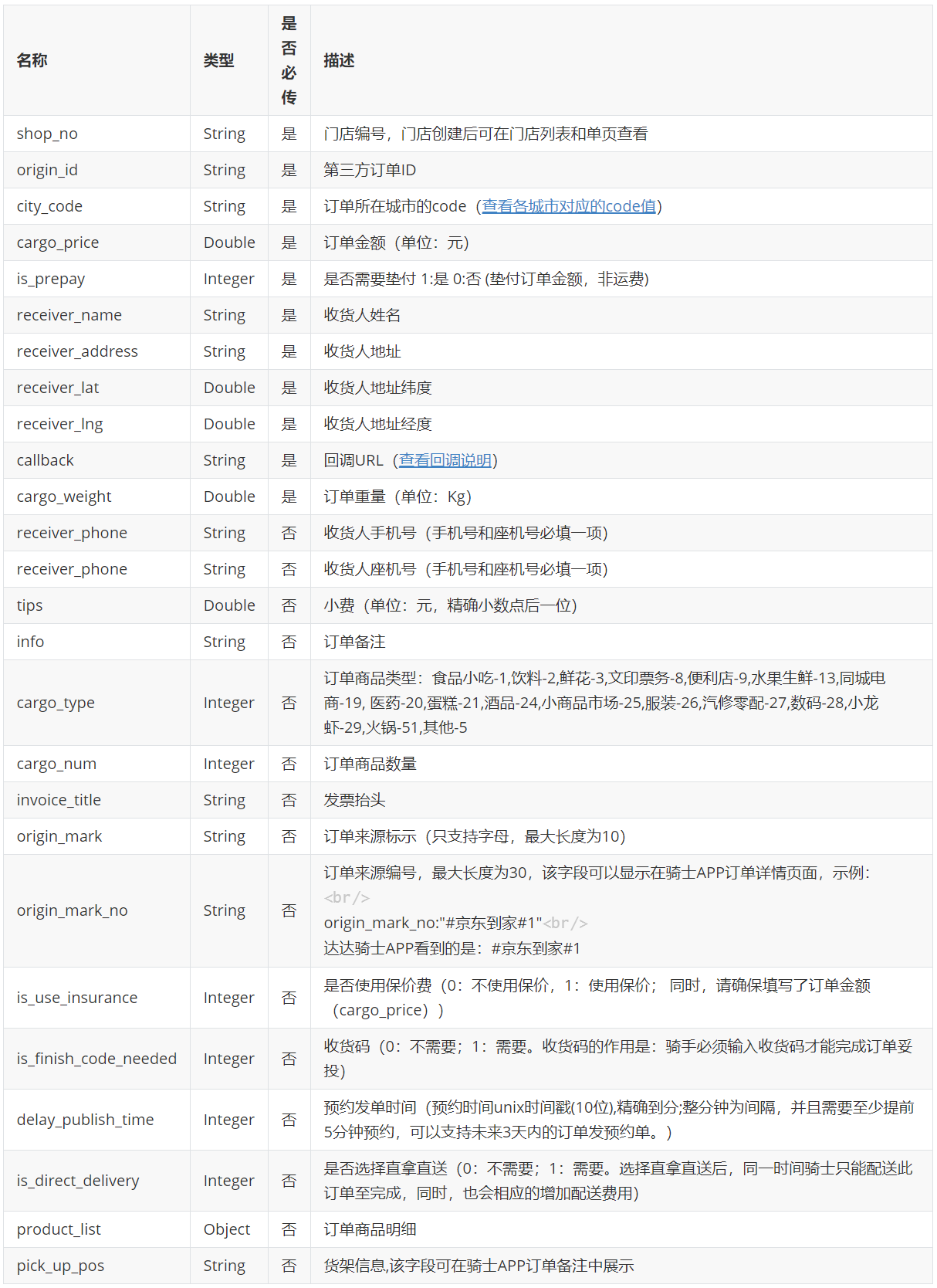Click the description 订单金额（单位：元）

[x=397, y=242]
